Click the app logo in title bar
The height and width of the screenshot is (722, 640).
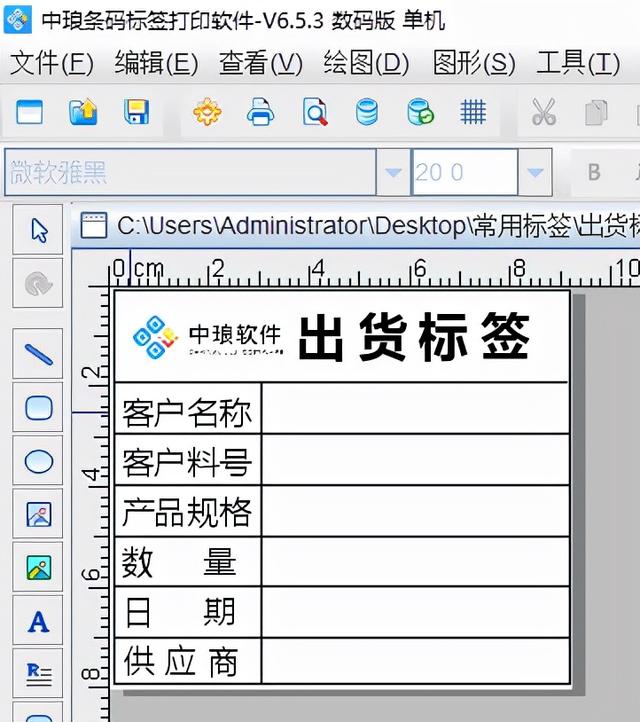[x=17, y=19]
